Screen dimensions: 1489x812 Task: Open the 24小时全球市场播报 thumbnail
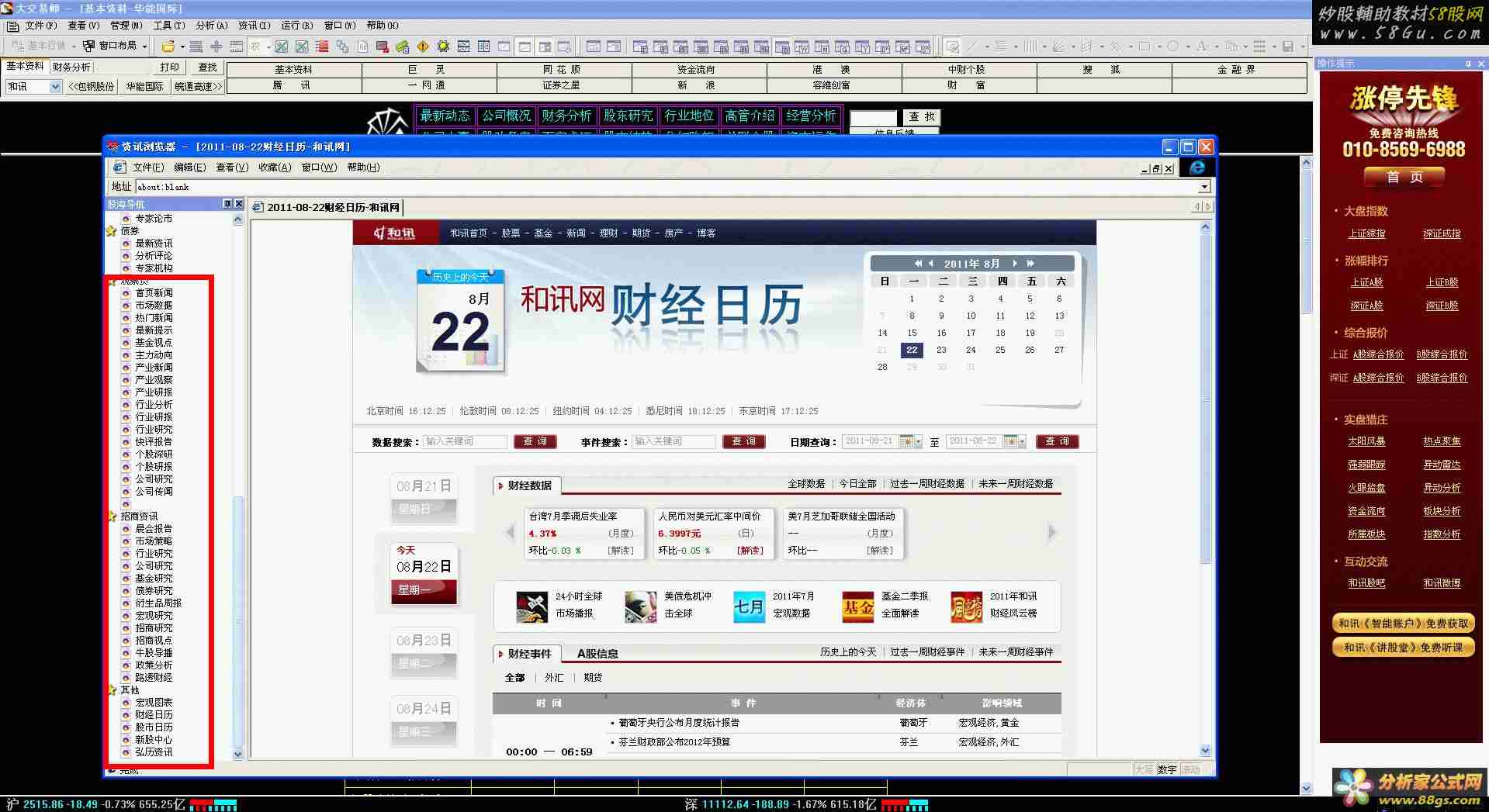click(x=532, y=606)
